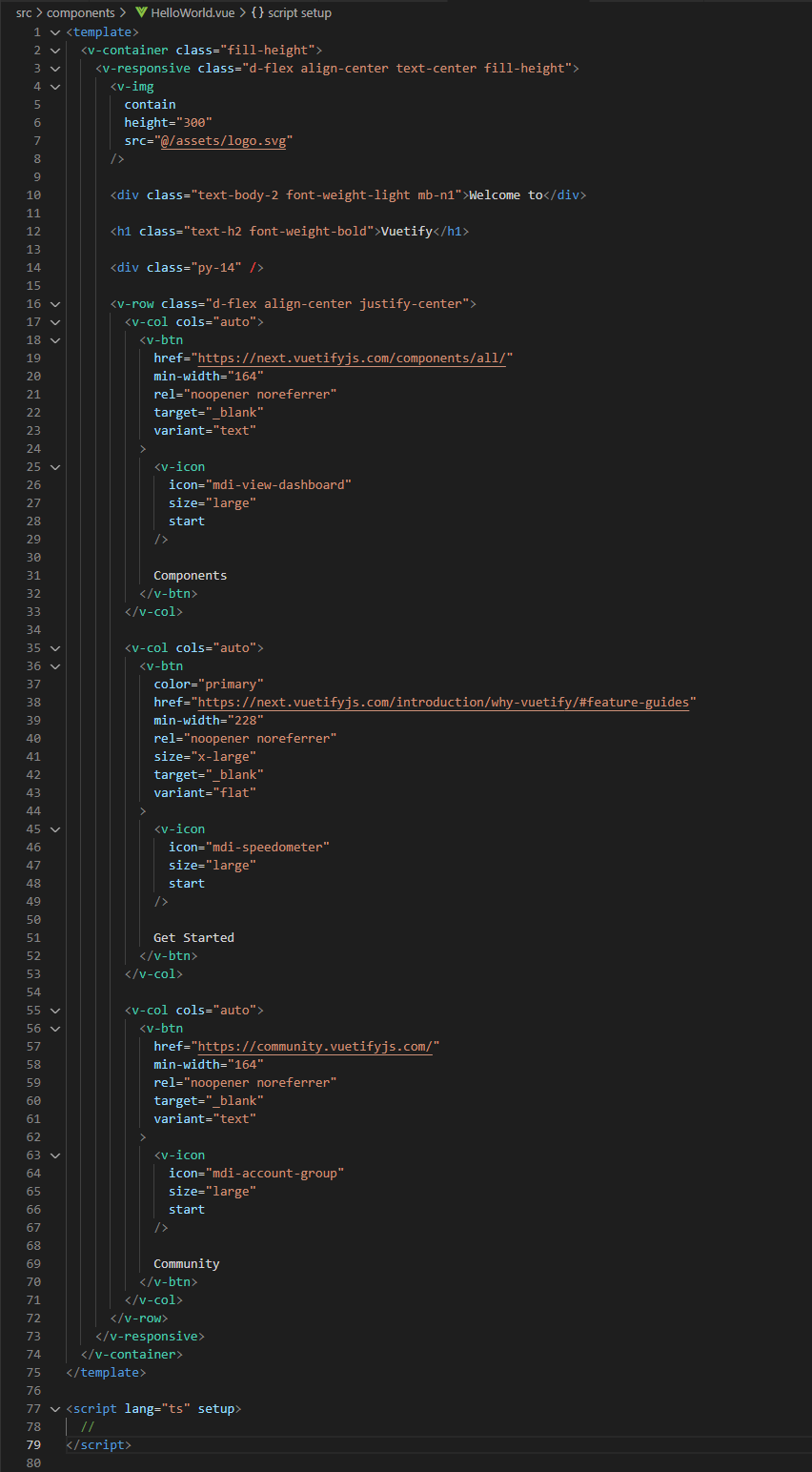This screenshot has height=1472, width=812.
Task: Collapse the v-btn on line 36
Action: click(55, 666)
